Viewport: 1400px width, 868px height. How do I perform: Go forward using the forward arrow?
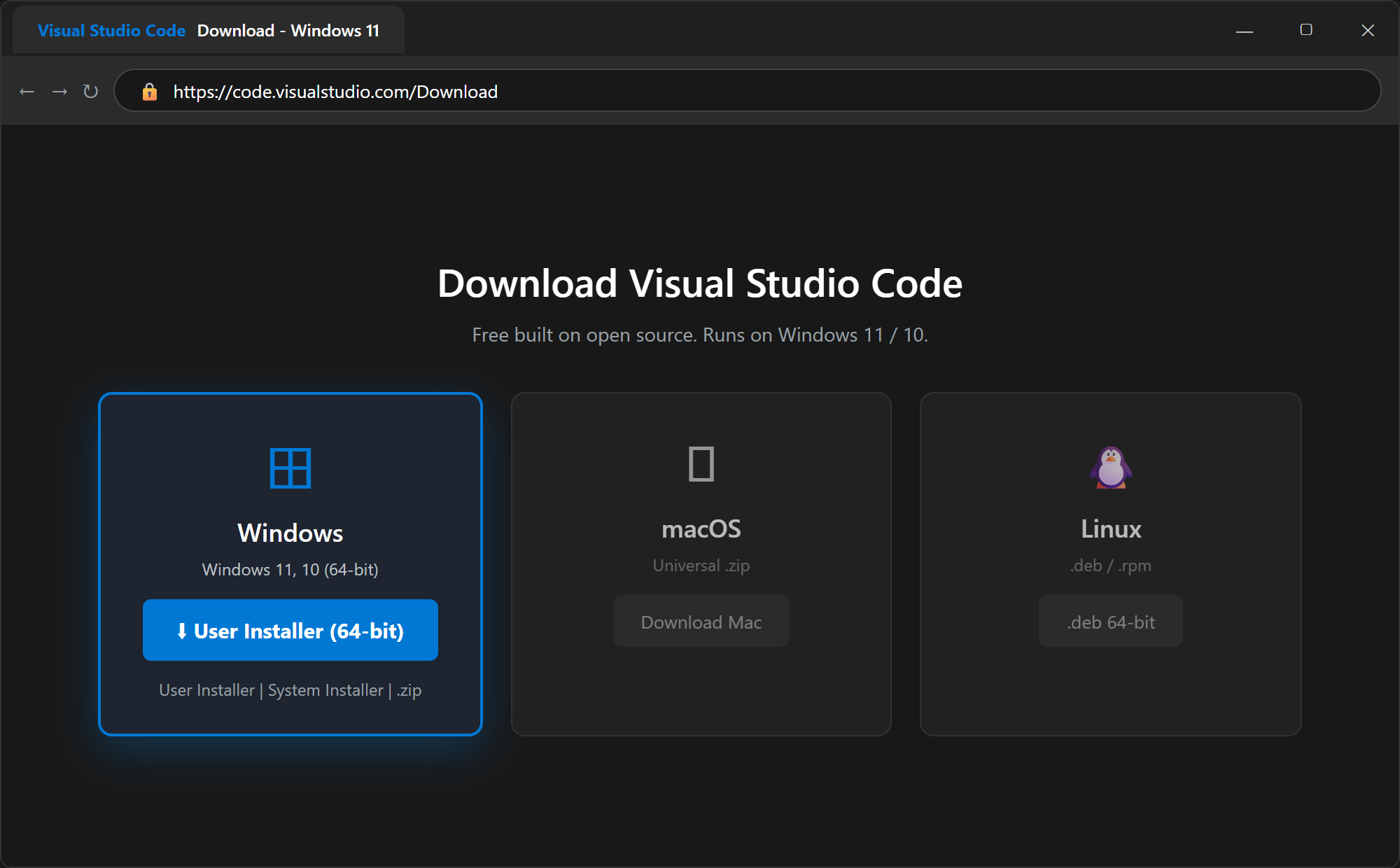(x=59, y=92)
